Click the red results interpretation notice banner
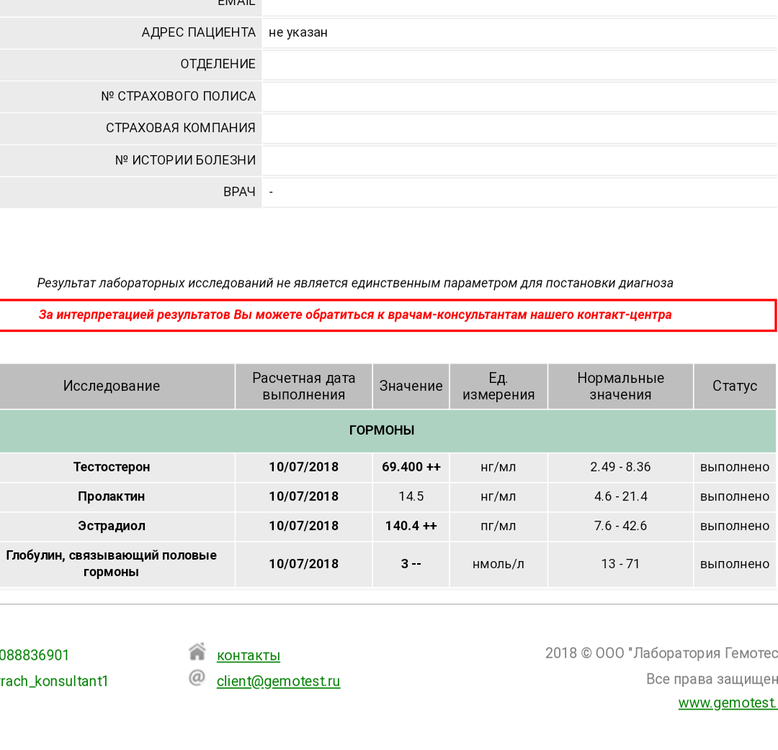This screenshot has width=778, height=750. pos(388,315)
